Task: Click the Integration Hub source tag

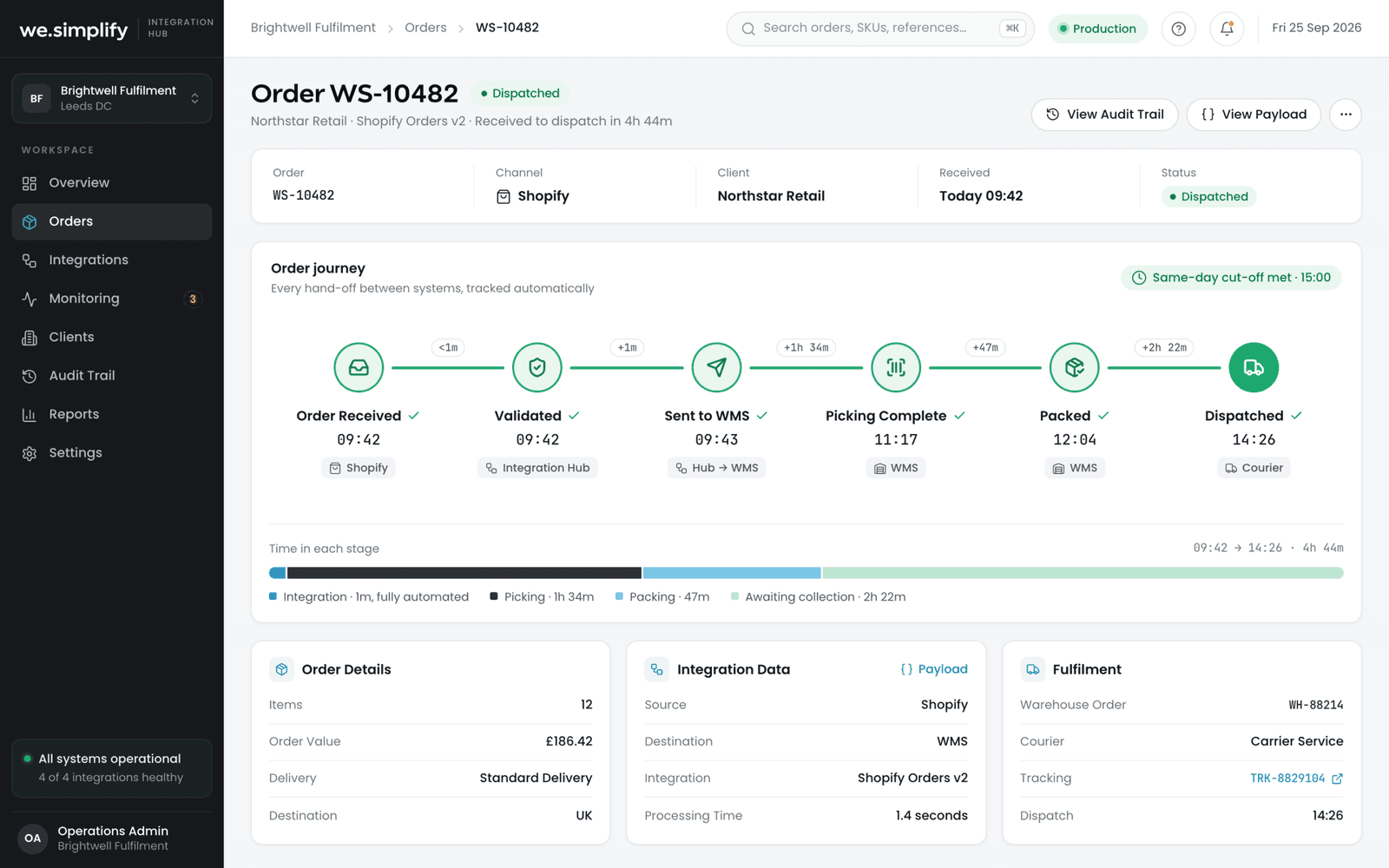Action: (537, 468)
